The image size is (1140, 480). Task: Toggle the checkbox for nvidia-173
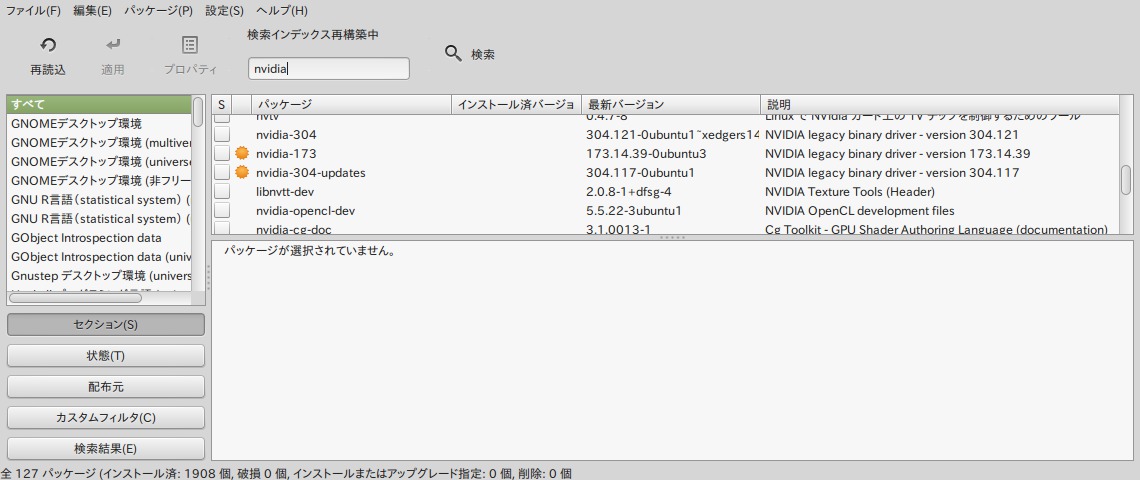tap(222, 153)
